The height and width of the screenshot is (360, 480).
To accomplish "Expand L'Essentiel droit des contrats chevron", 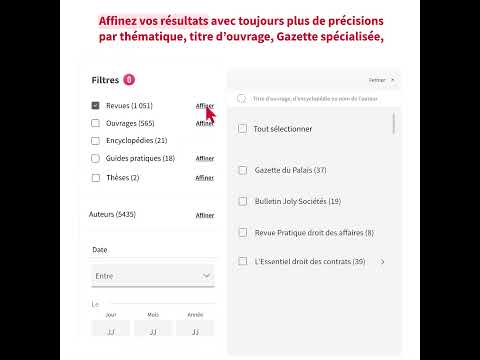I will tap(382, 262).
